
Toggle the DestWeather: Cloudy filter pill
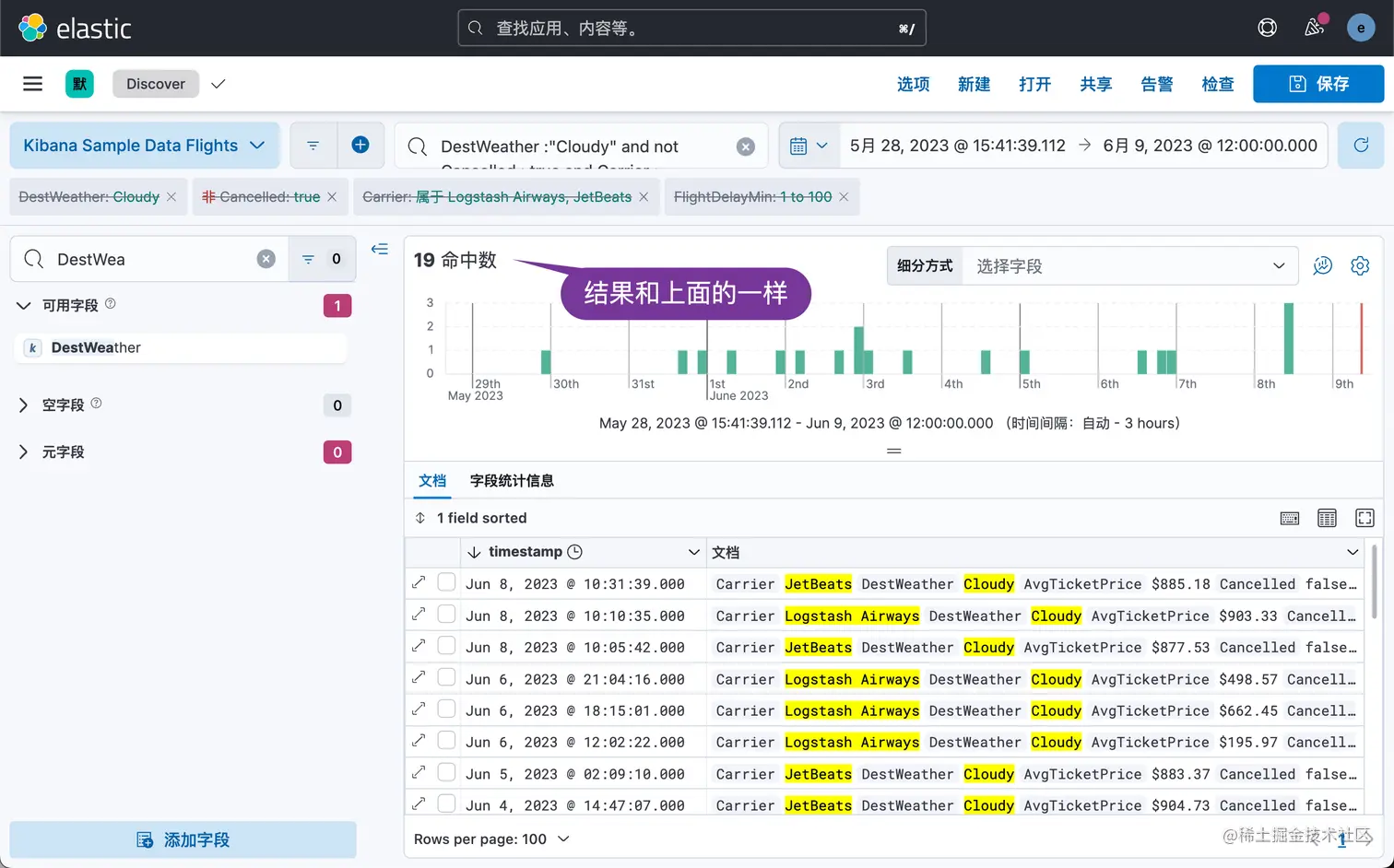89,197
